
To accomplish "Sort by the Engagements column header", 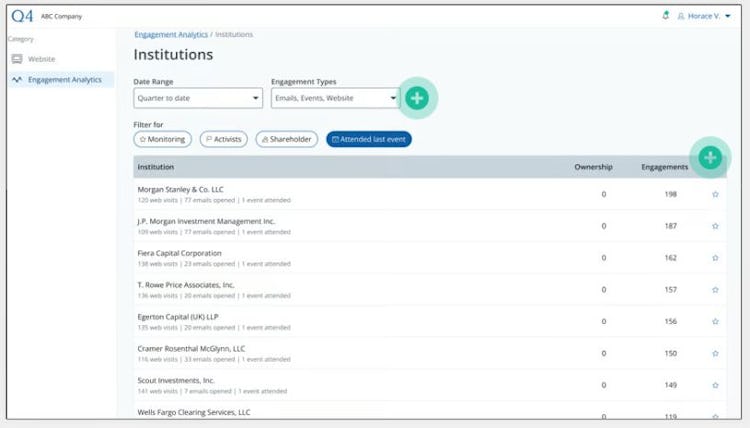I will tap(664, 167).
